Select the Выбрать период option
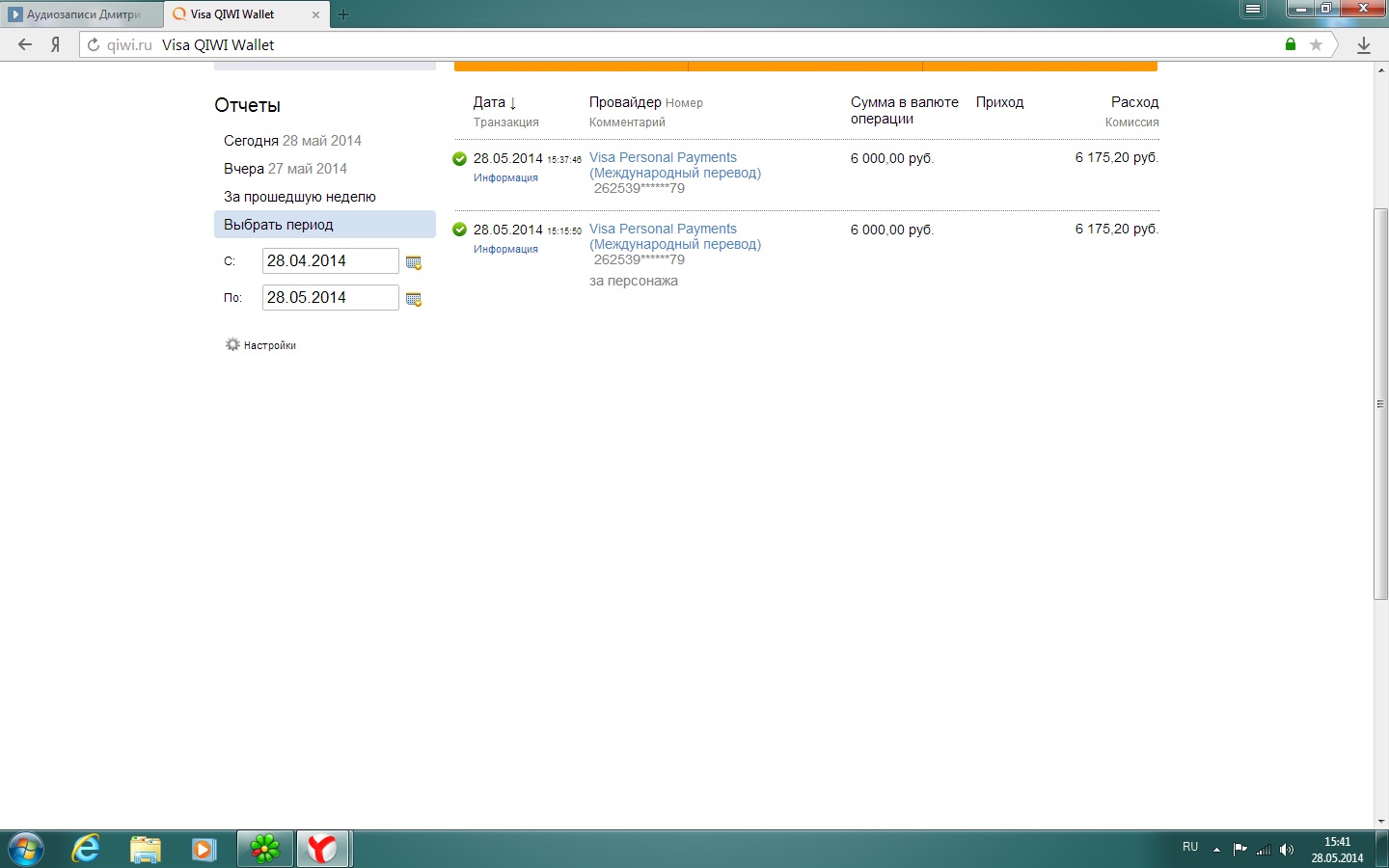 click(325, 225)
